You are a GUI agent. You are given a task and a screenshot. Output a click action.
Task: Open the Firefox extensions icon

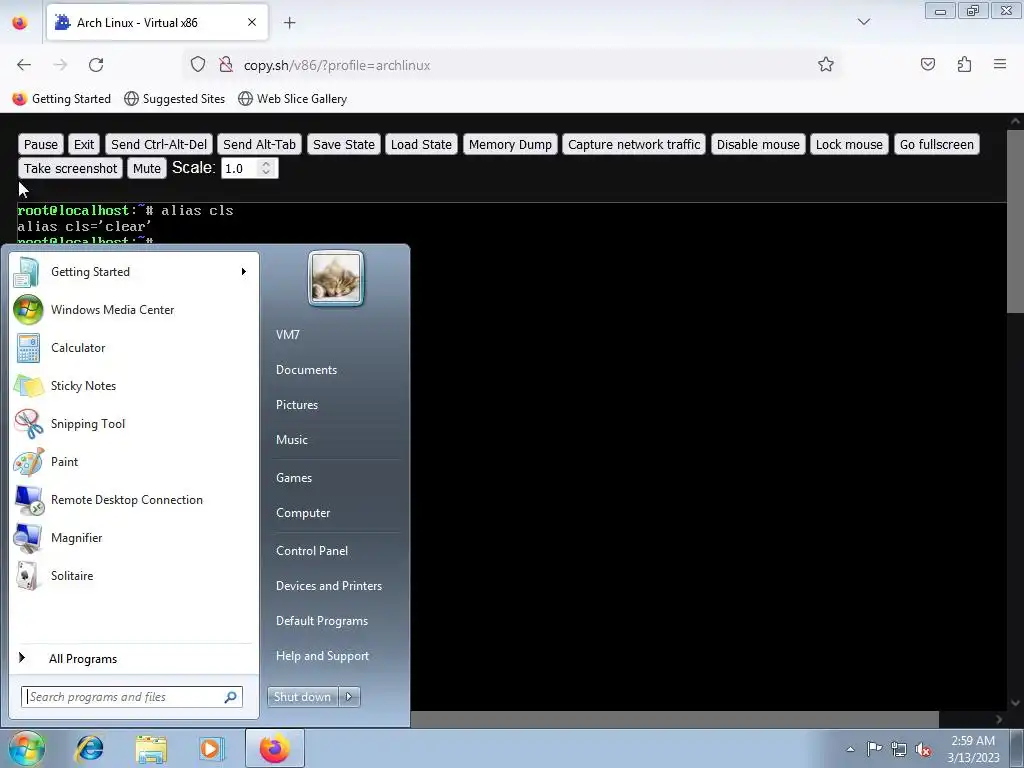[x=965, y=64]
